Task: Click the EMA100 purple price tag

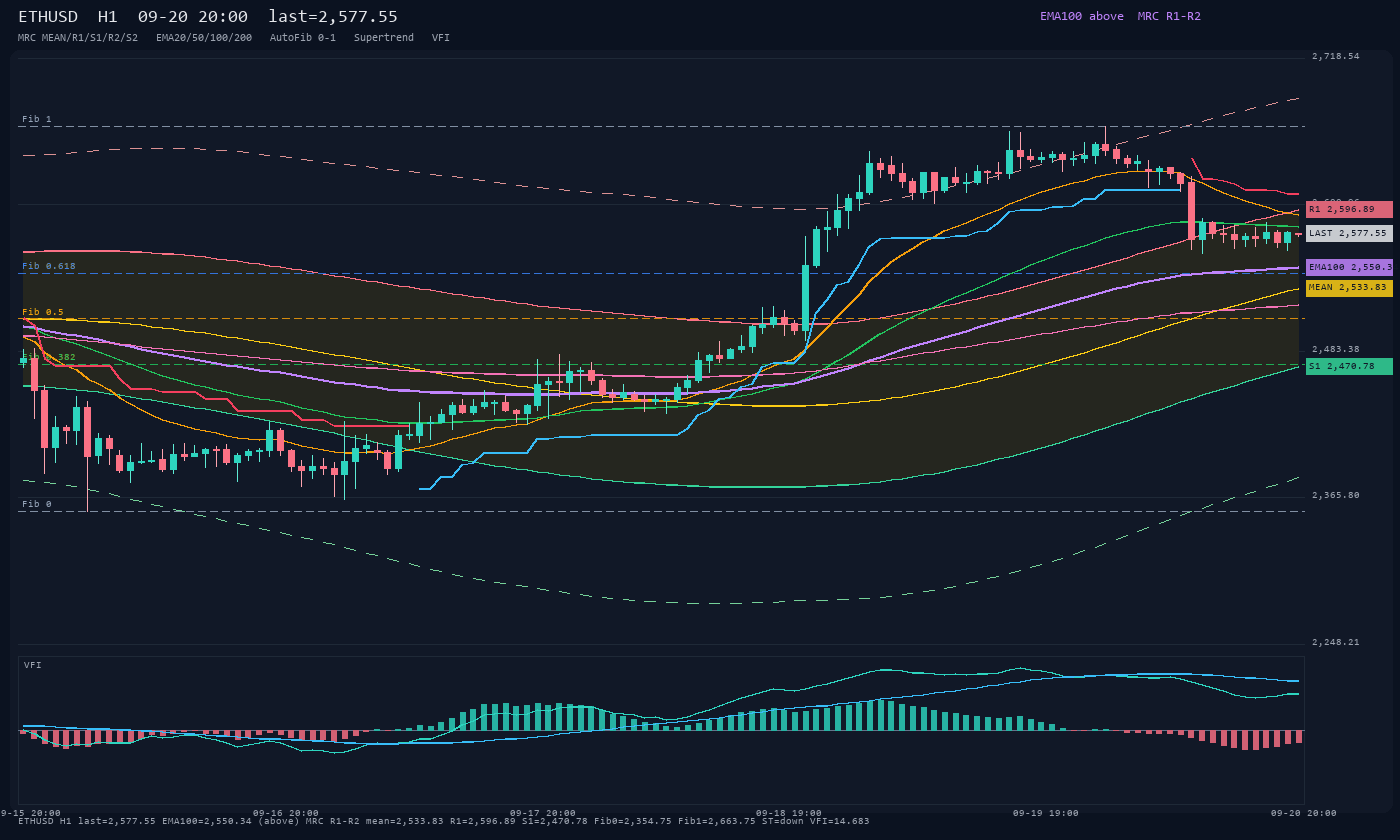Action: coord(1348,267)
